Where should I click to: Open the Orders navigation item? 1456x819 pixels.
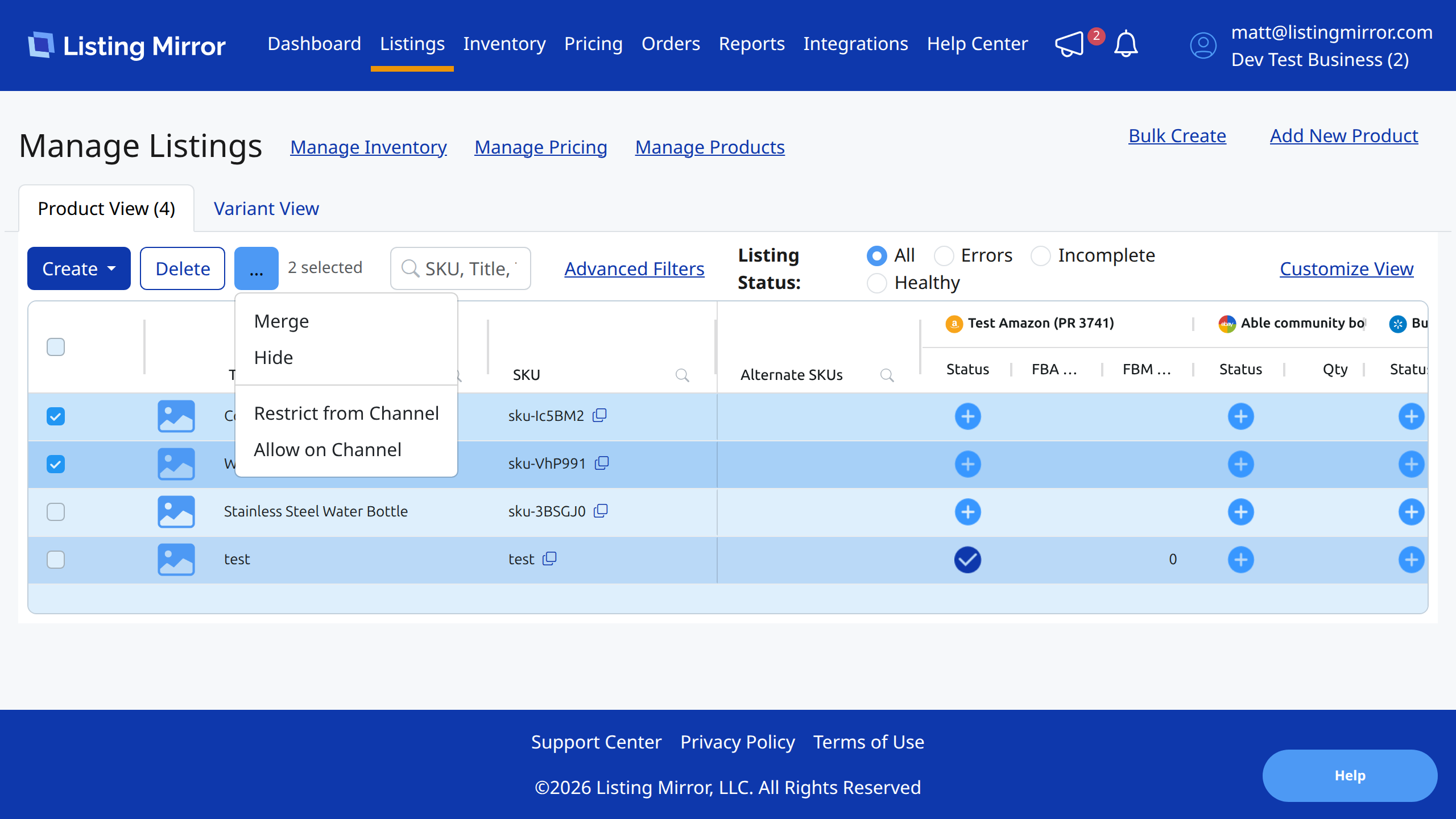[x=671, y=44]
